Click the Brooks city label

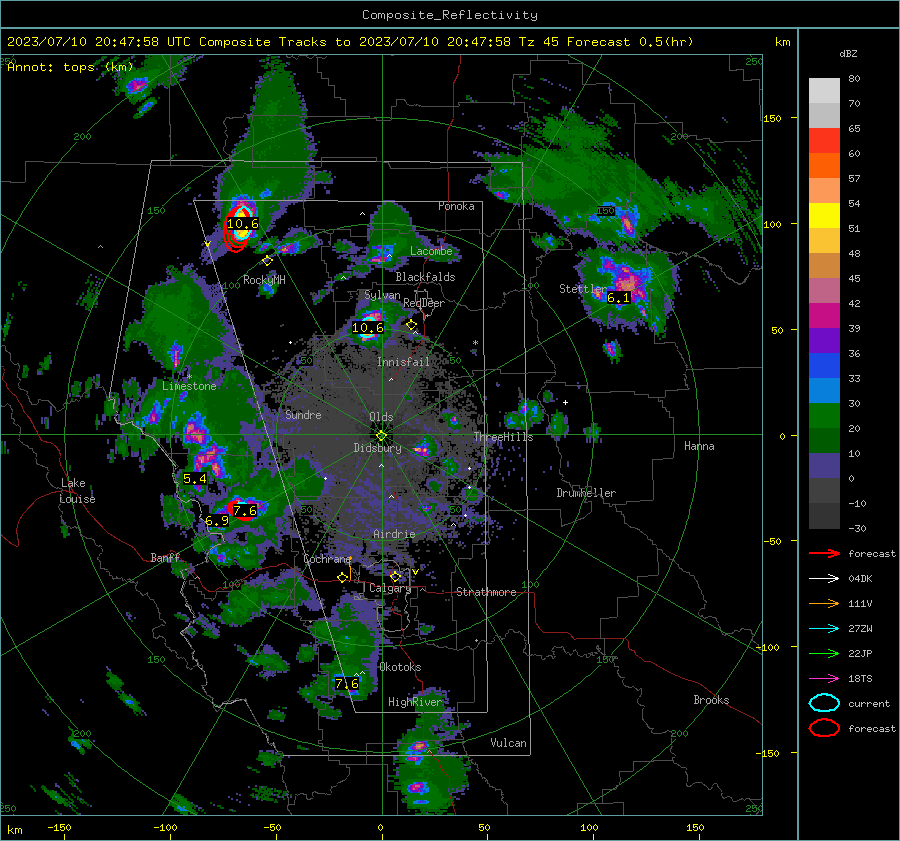pyautogui.click(x=711, y=700)
